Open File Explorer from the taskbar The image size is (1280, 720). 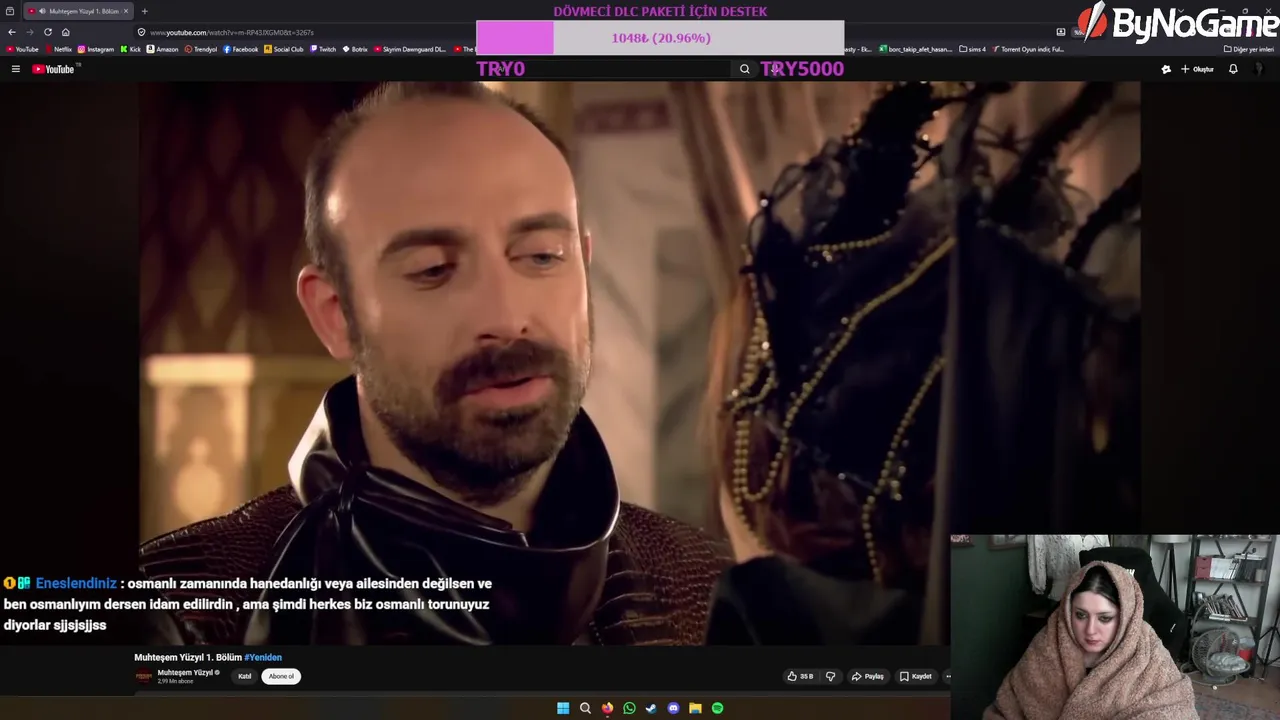pos(695,708)
